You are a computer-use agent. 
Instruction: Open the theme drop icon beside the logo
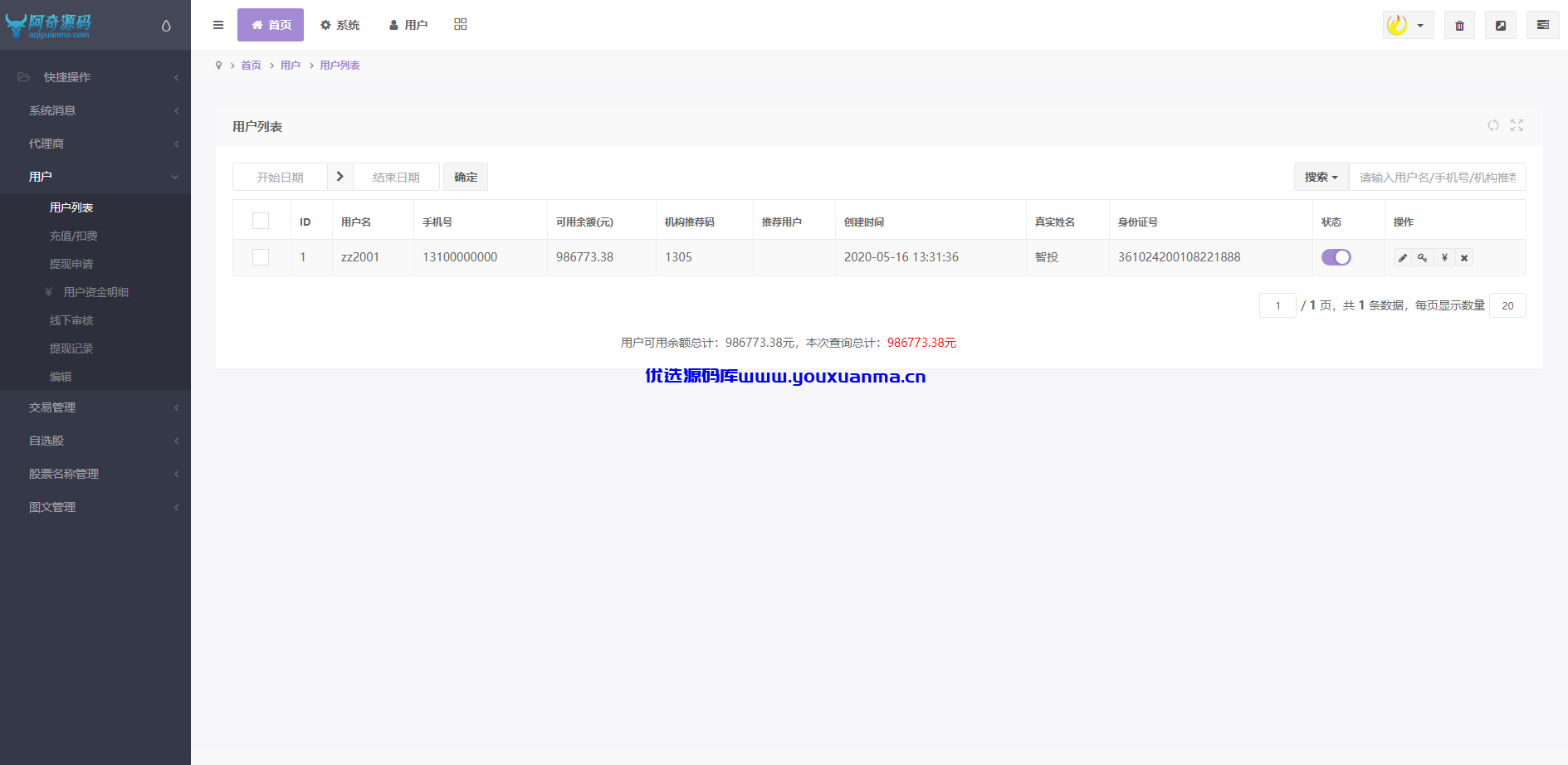click(166, 26)
